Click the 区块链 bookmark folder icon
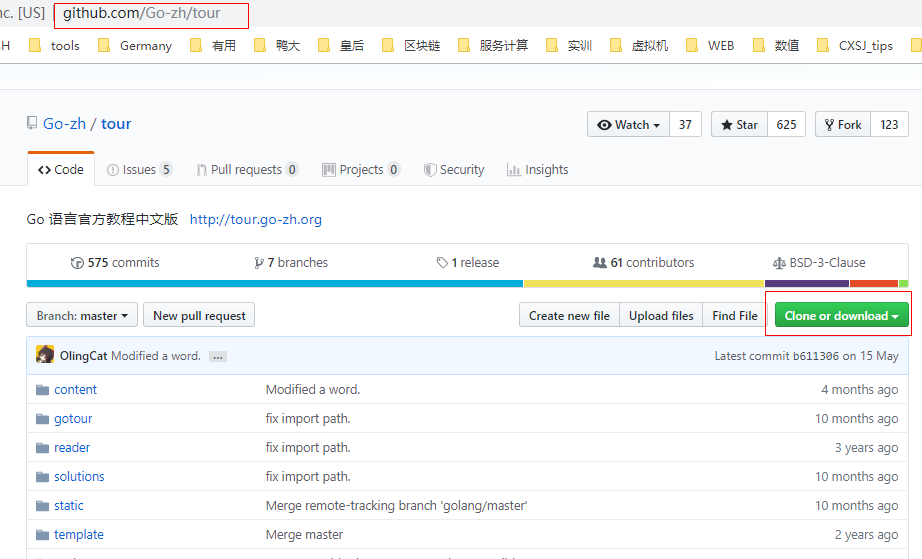This screenshot has height=559, width=922. [x=388, y=45]
